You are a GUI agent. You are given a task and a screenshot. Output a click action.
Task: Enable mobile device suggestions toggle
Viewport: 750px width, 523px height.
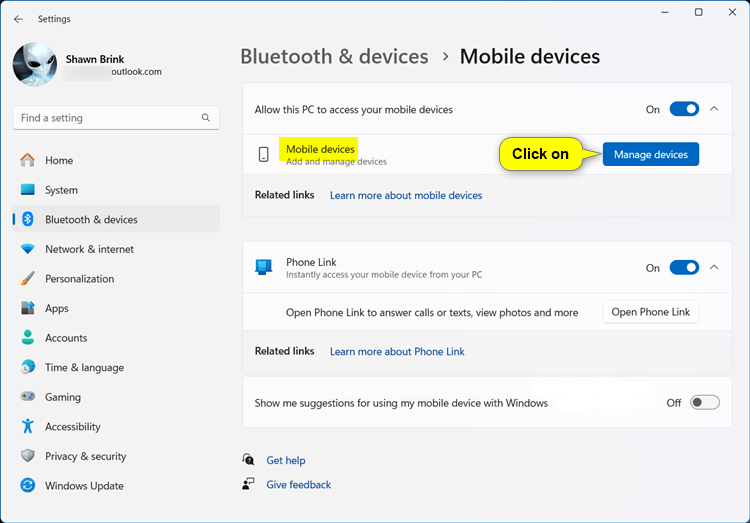point(704,403)
